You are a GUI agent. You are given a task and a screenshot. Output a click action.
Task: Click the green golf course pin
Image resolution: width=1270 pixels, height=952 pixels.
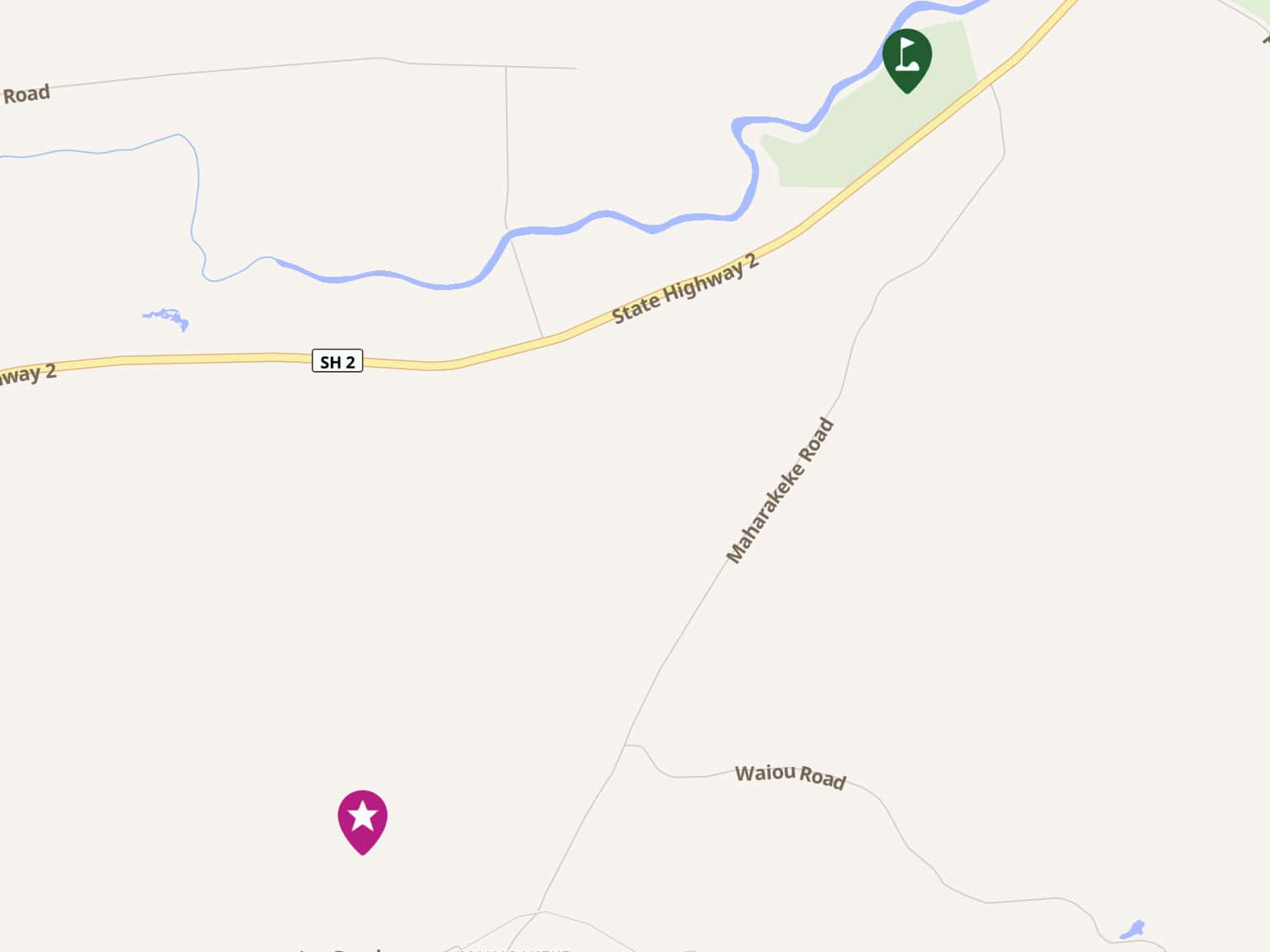[x=907, y=59]
